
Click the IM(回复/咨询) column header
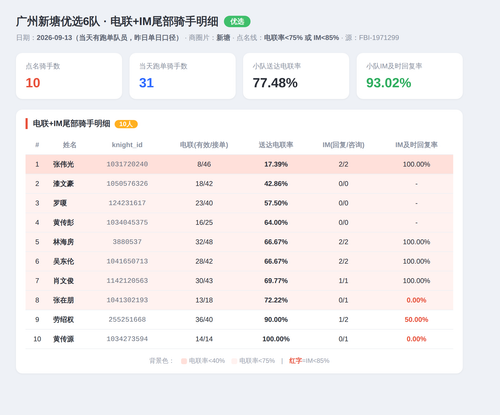[x=343, y=145]
